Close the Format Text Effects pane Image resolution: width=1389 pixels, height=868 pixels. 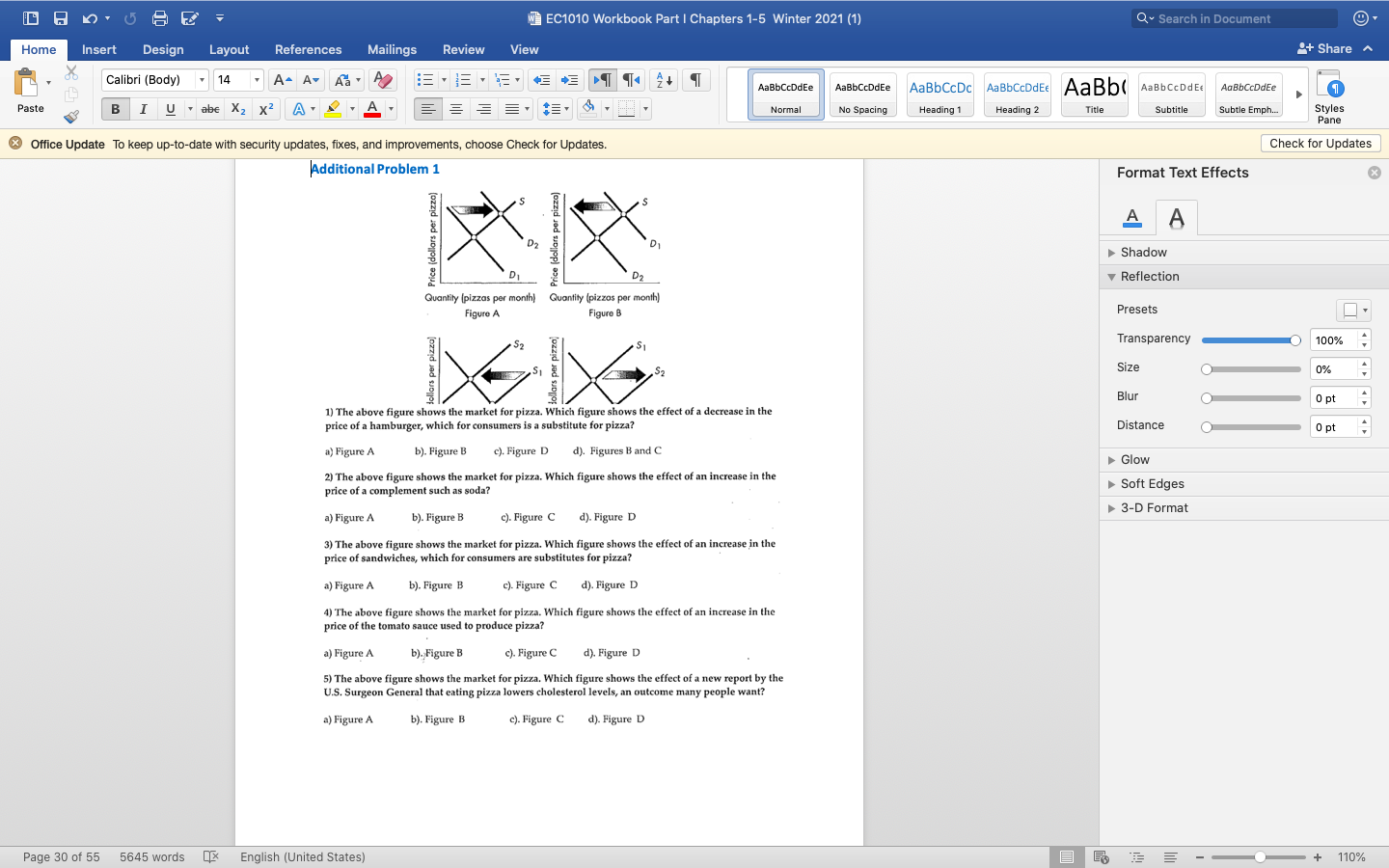tap(1375, 173)
